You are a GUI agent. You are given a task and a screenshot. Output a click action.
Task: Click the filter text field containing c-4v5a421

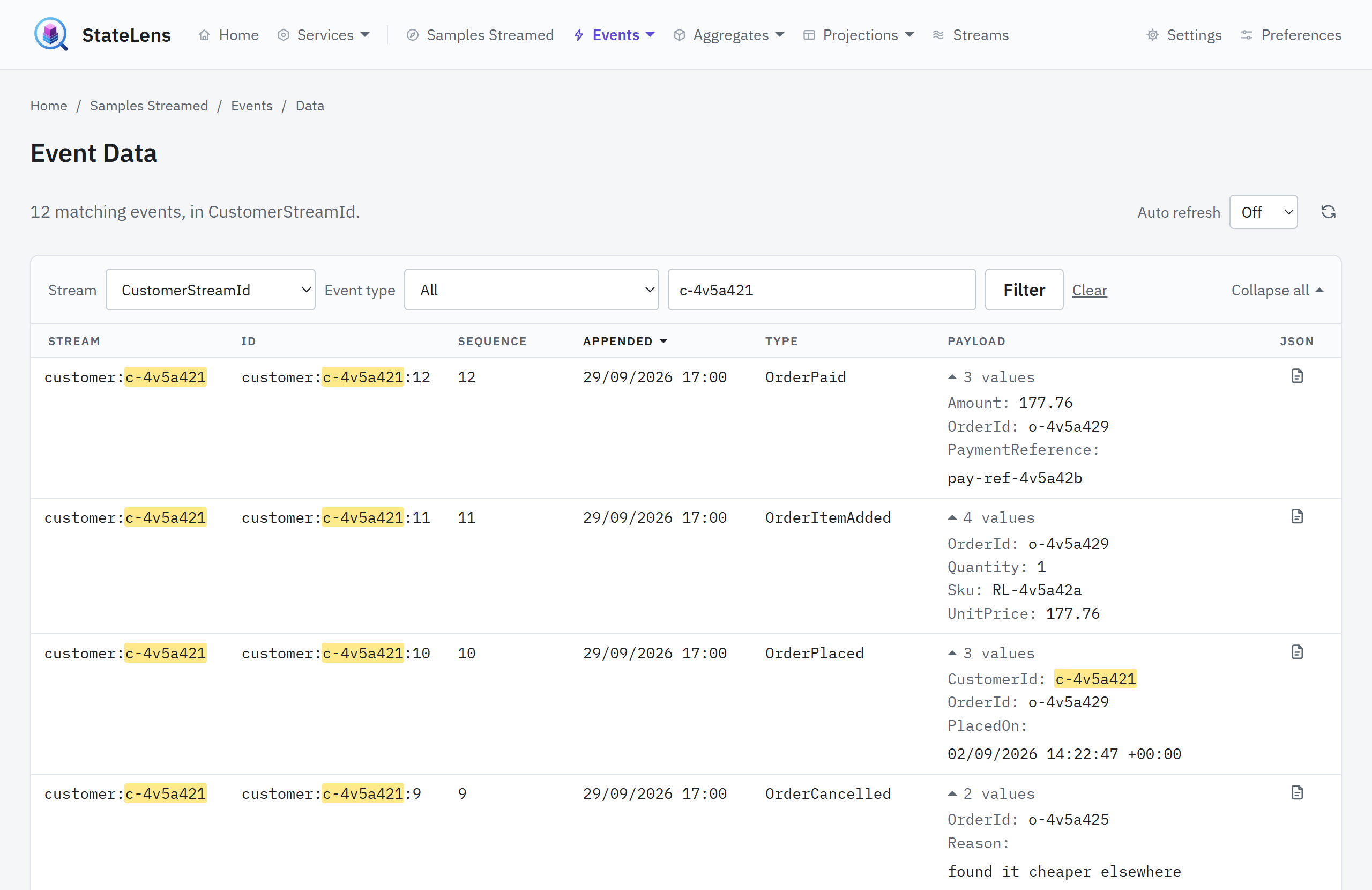(x=822, y=290)
